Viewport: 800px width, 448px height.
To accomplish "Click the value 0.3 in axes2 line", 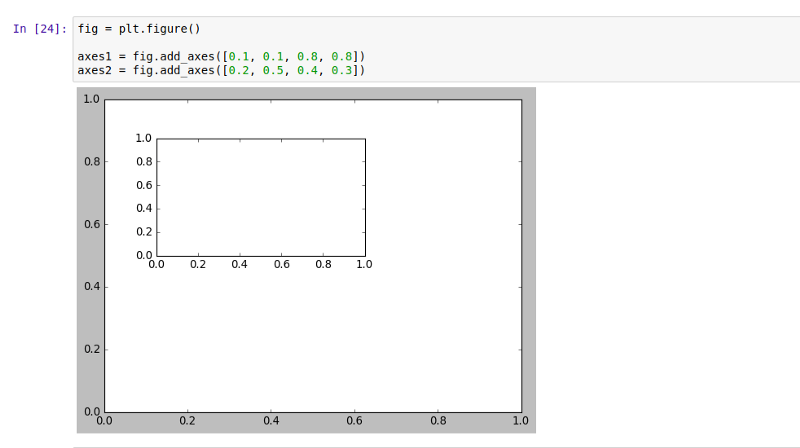I will coord(341,70).
